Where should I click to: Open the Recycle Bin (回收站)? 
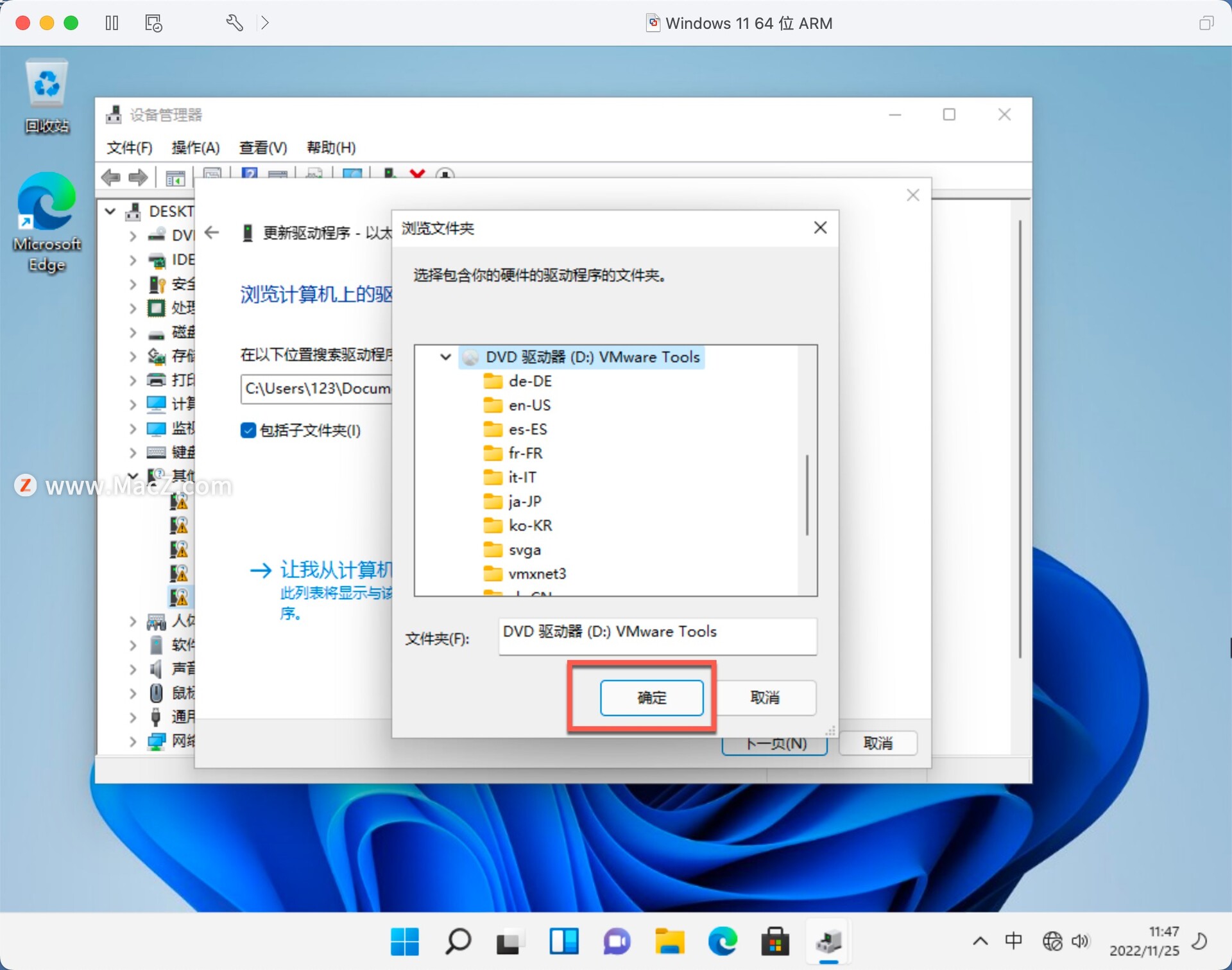[47, 83]
